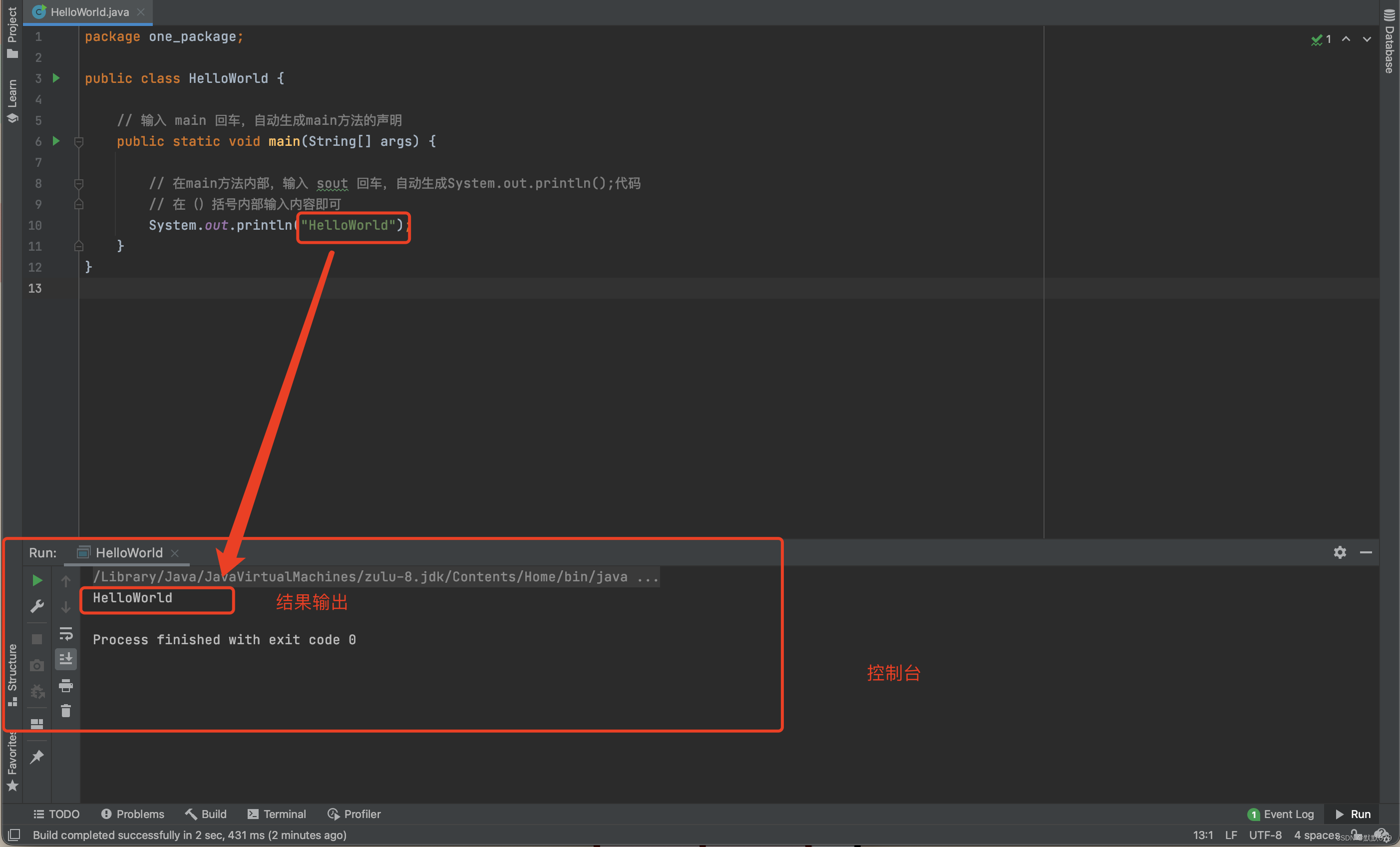Image resolution: width=1400 pixels, height=847 pixels.
Task: Open Run console settings gear
Action: pos(1340,552)
